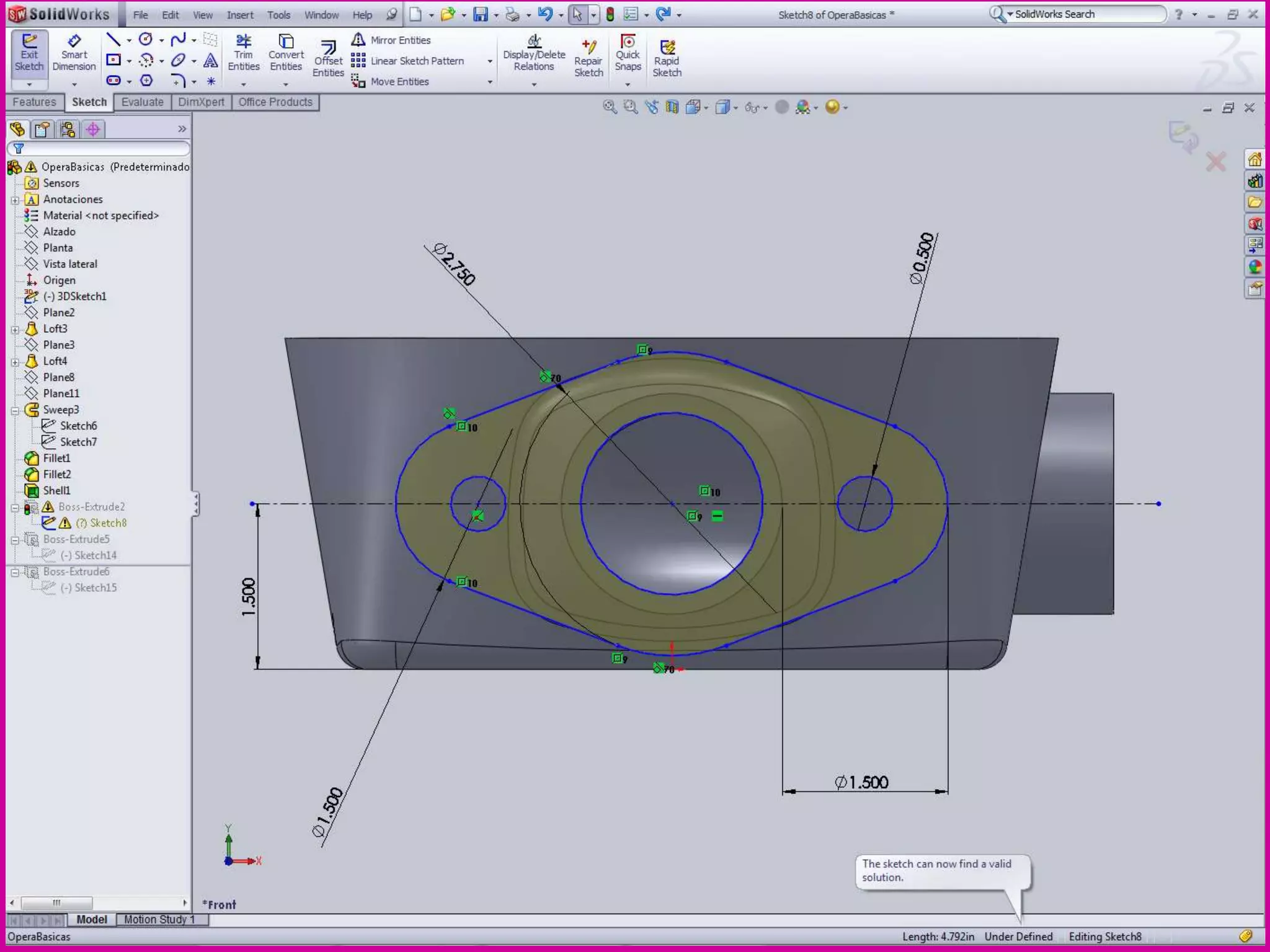Collapse the Sweep3 tree node
This screenshot has height=952, width=1270.
click(15, 410)
